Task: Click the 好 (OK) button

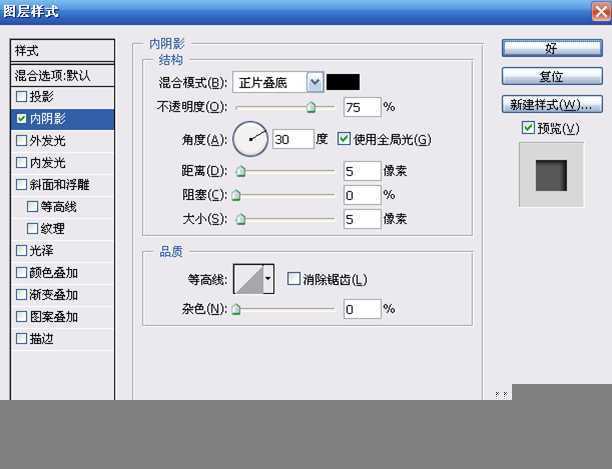Action: pyautogui.click(x=552, y=48)
